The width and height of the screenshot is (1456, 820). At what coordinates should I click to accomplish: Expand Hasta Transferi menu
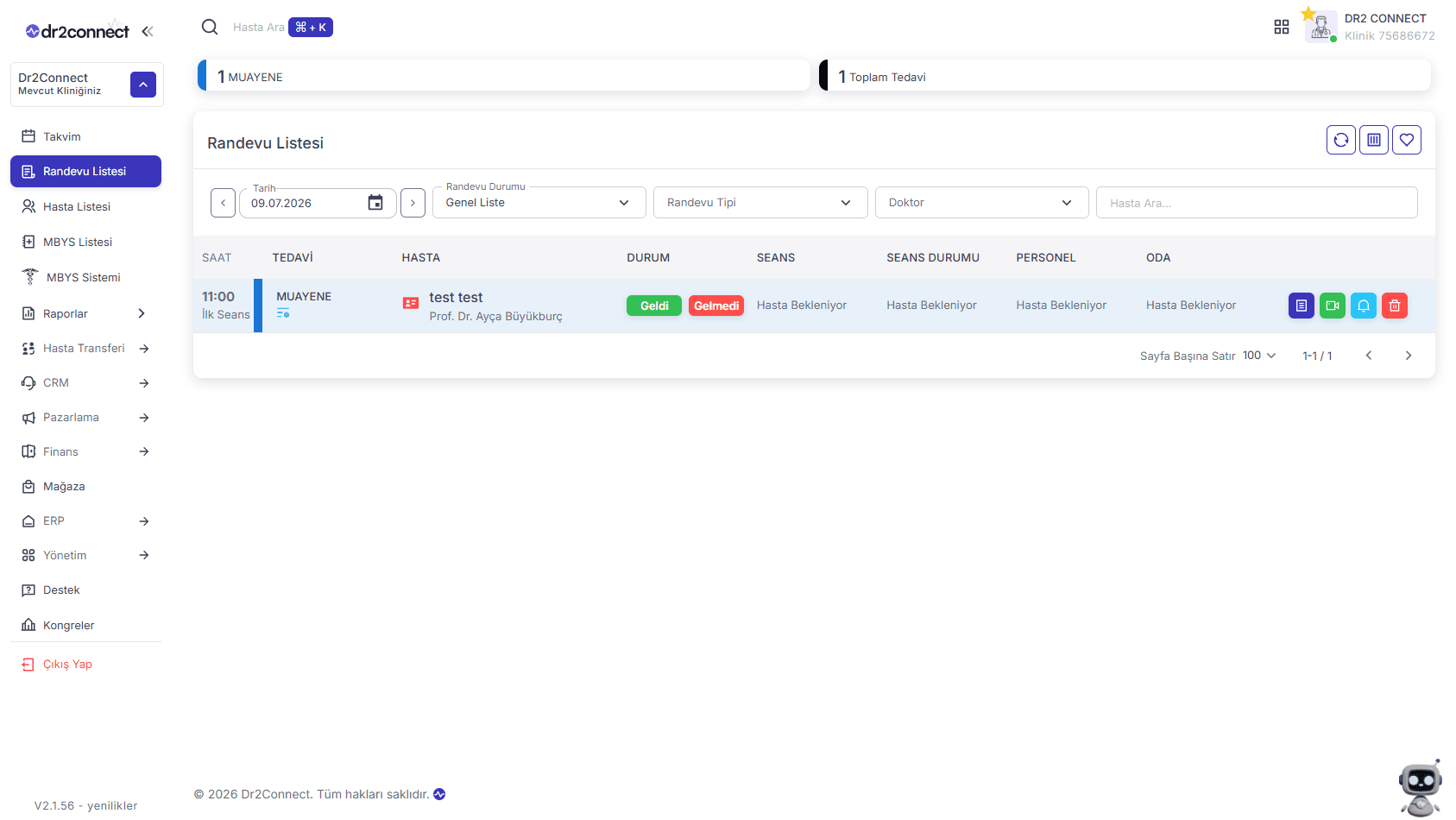coord(85,348)
